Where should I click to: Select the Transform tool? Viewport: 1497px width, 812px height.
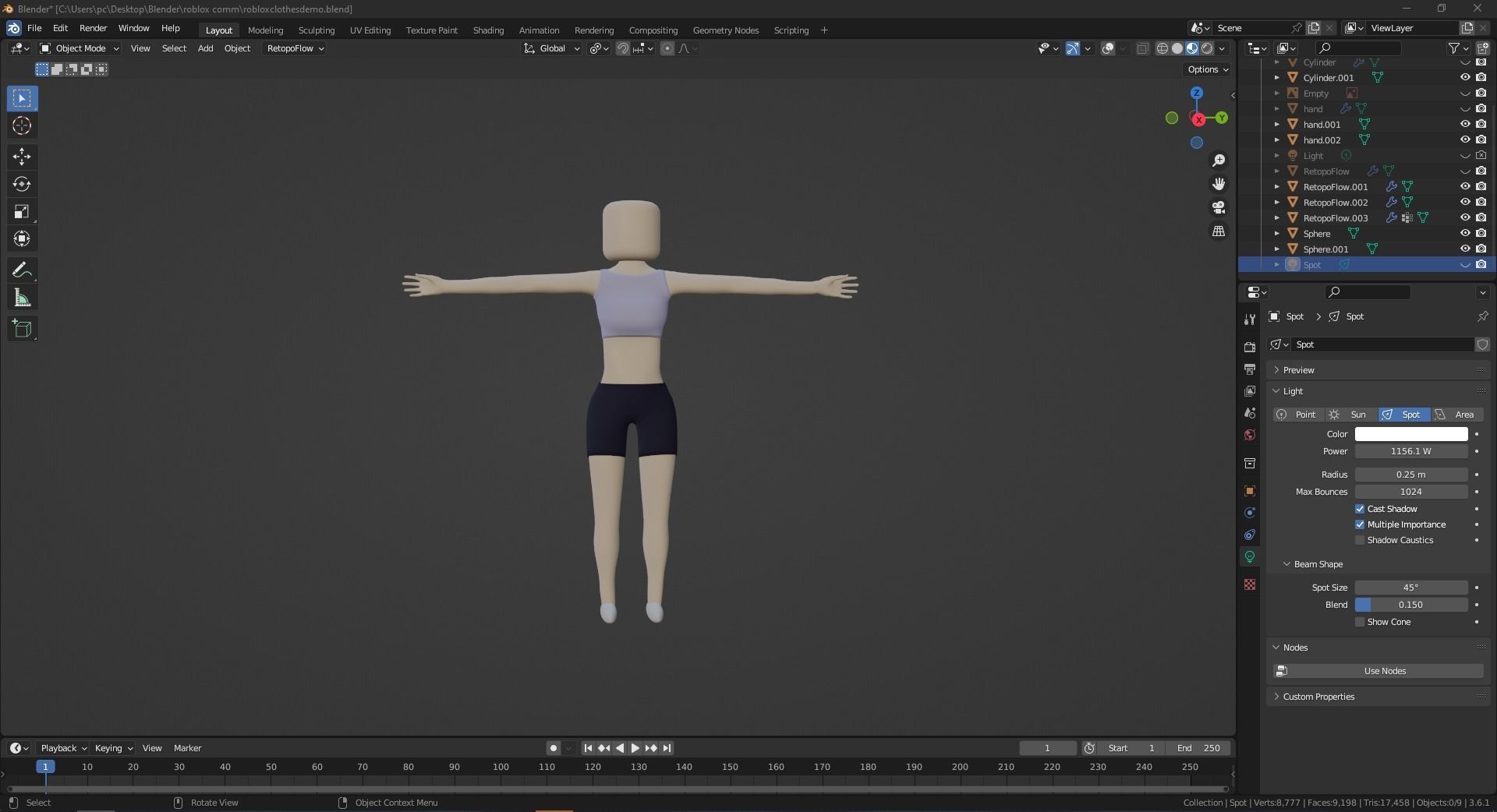[22, 238]
